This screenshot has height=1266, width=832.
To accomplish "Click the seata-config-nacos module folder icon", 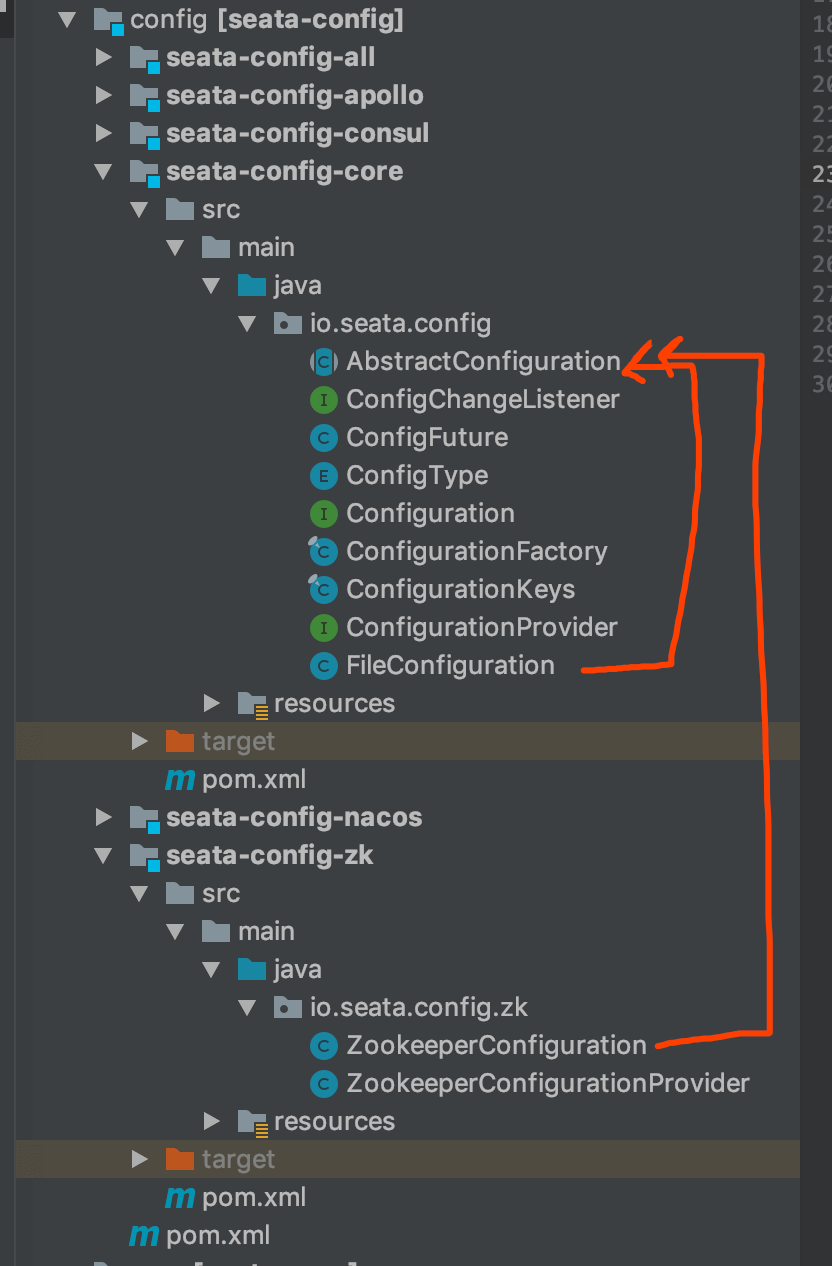I will [x=144, y=818].
